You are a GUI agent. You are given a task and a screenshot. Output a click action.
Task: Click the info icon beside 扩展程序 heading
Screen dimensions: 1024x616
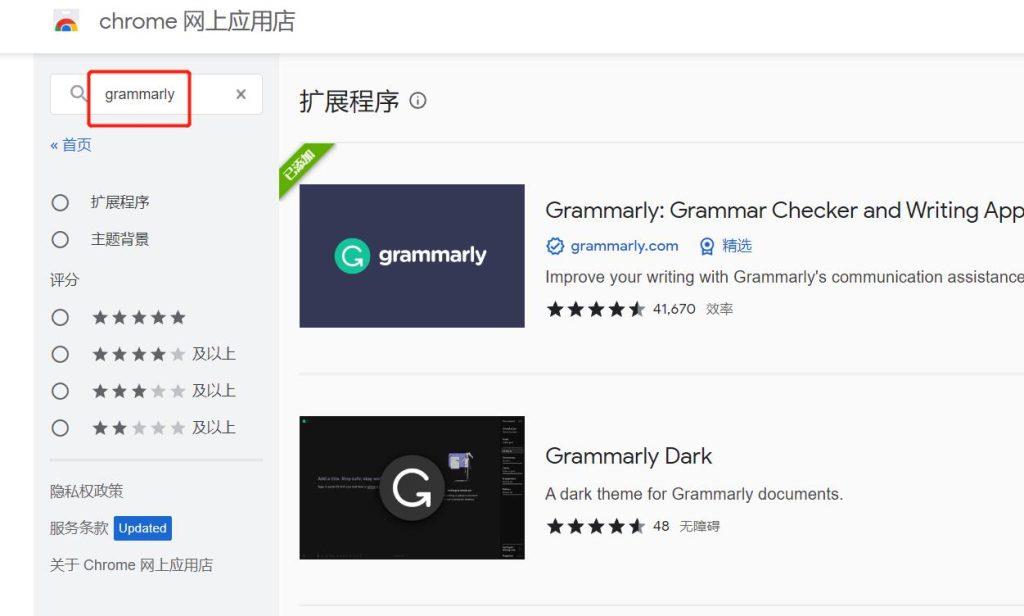(x=418, y=100)
